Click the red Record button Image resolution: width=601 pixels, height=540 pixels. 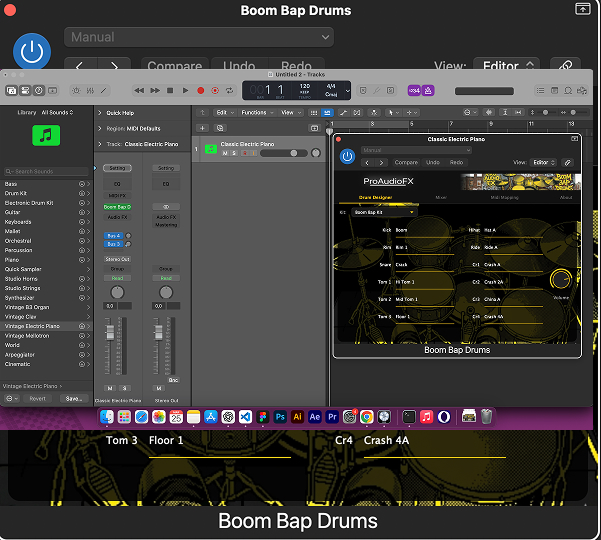(200, 90)
